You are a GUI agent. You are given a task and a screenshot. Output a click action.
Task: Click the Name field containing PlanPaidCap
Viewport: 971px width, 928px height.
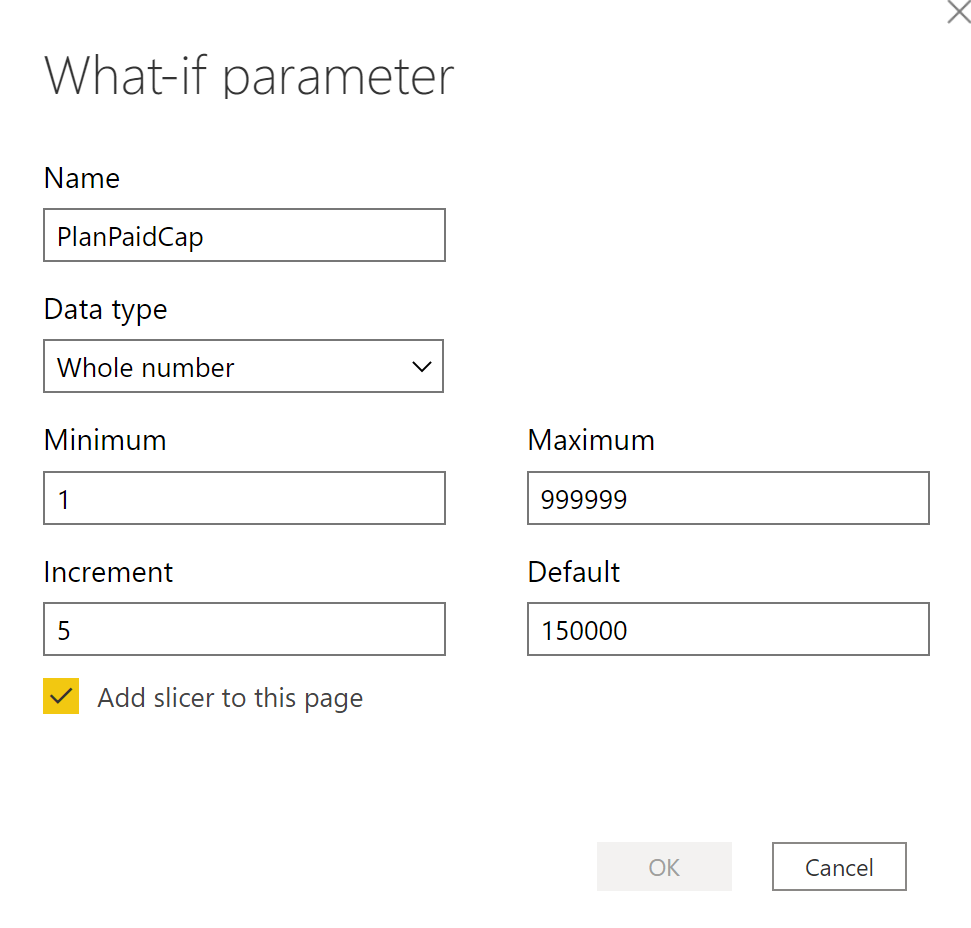pos(244,235)
